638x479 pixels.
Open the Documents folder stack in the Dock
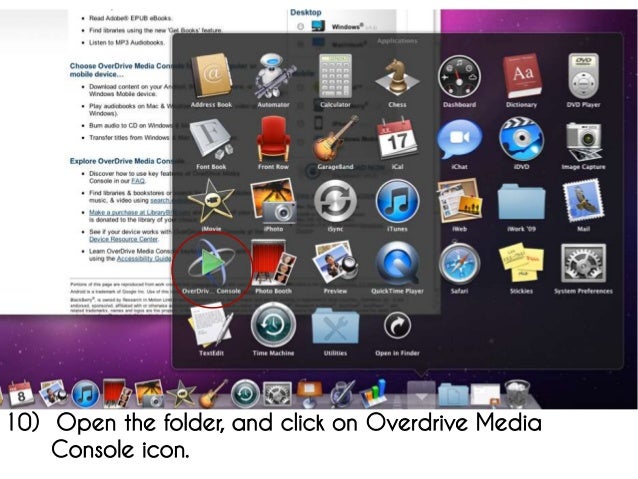[453, 394]
